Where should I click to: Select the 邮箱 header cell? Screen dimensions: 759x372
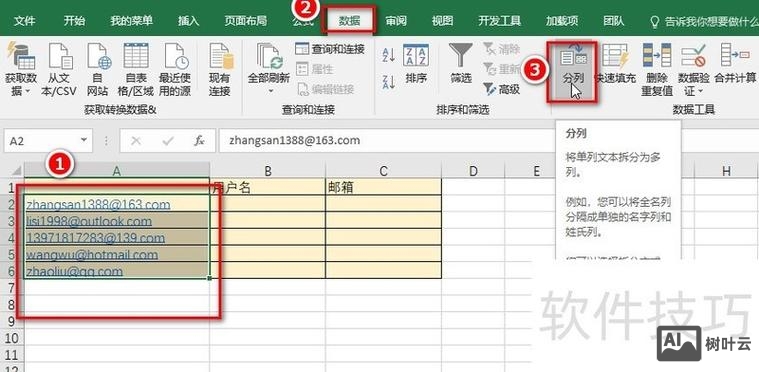383,187
